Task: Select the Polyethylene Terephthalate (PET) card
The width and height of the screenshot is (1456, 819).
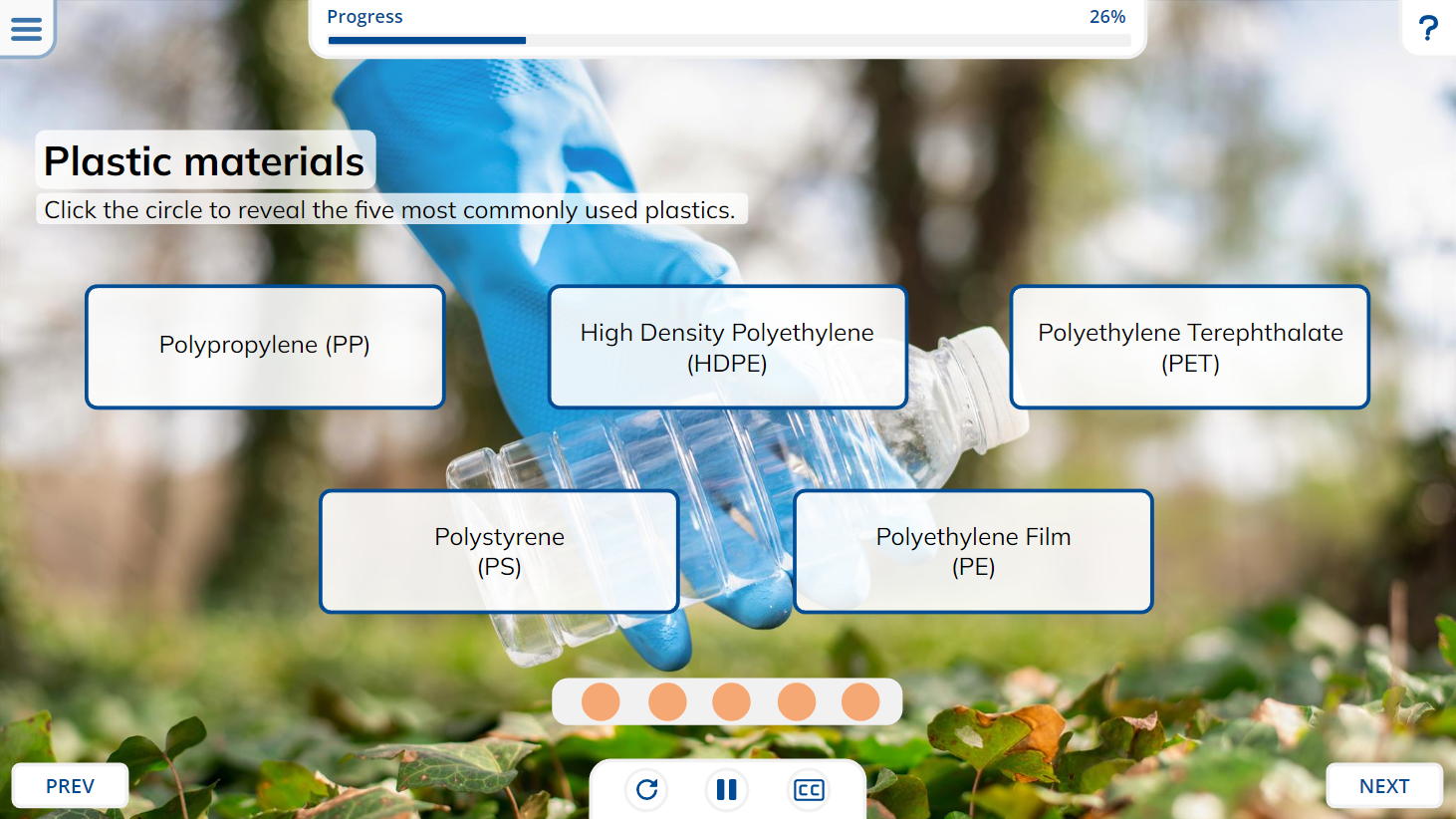Action: pyautogui.click(x=1190, y=347)
